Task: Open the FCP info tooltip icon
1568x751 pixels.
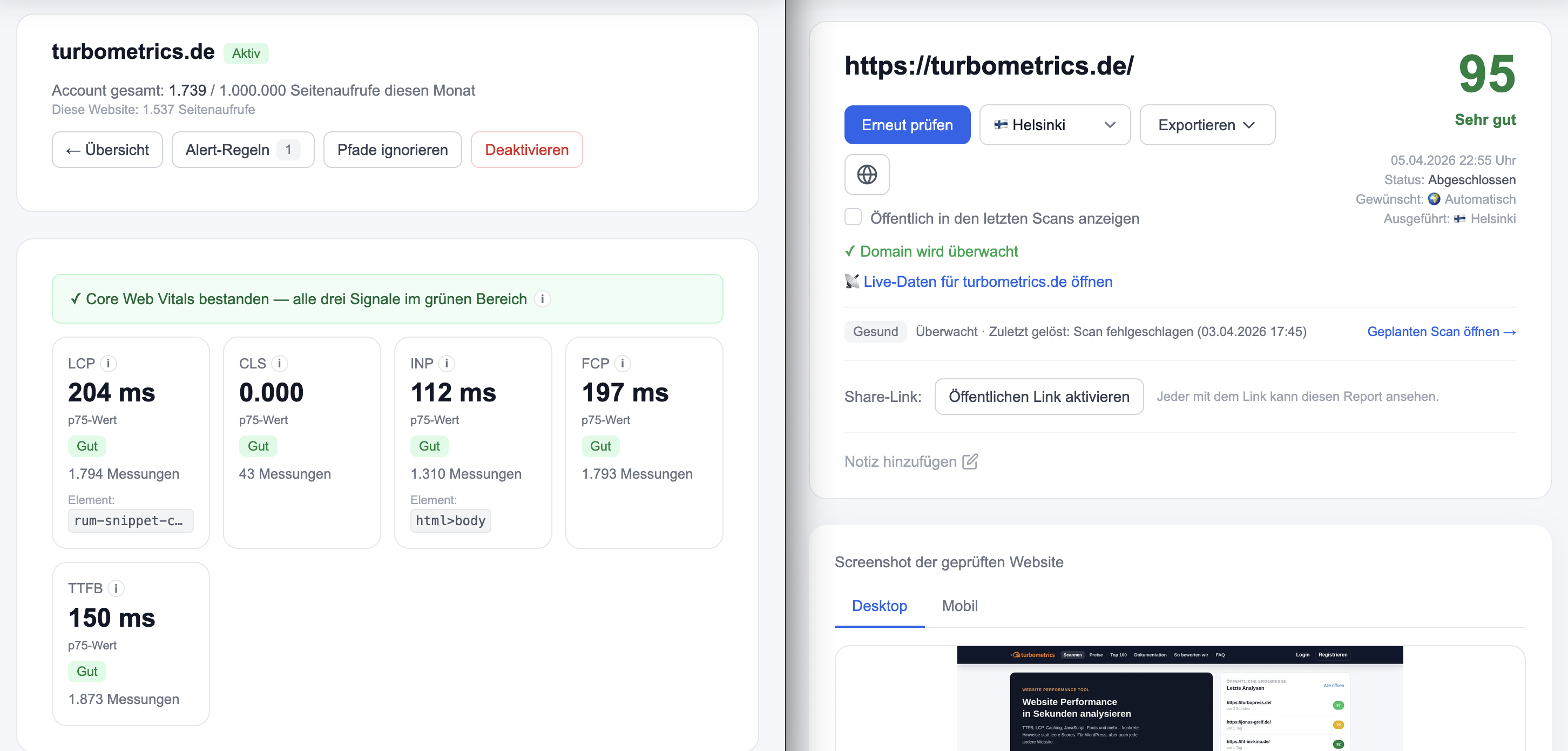Action: pyautogui.click(x=622, y=363)
